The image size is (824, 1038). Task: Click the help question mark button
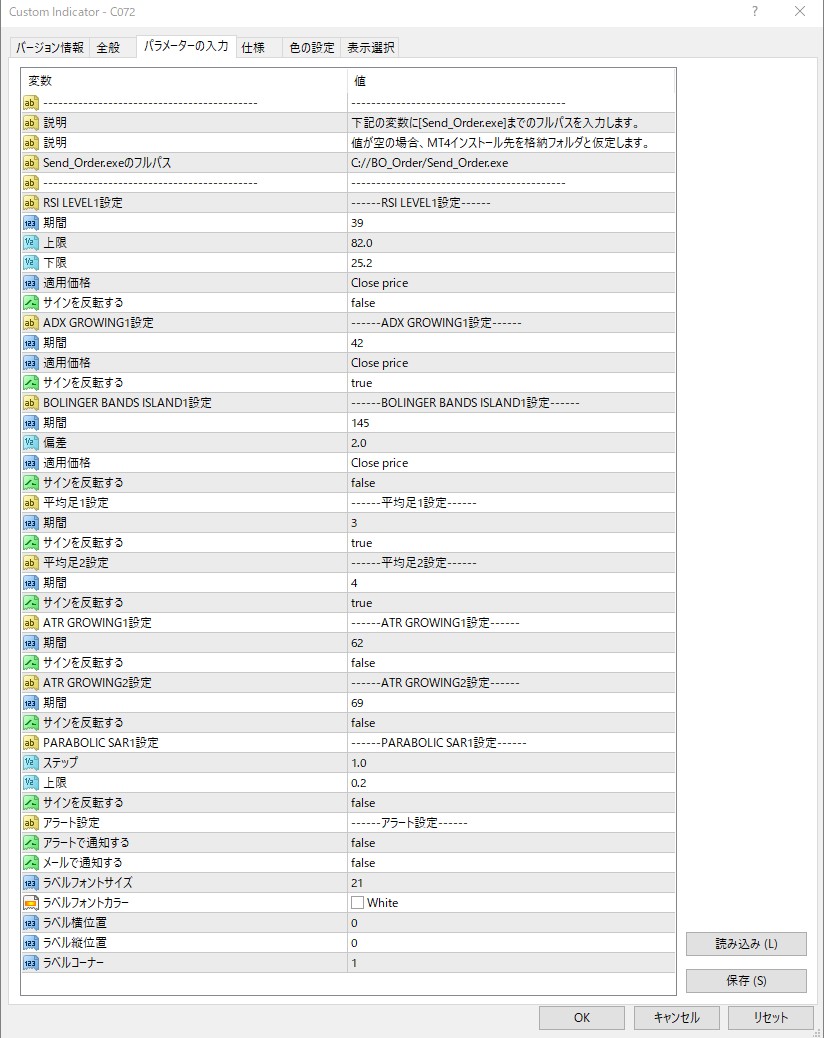coord(755,11)
